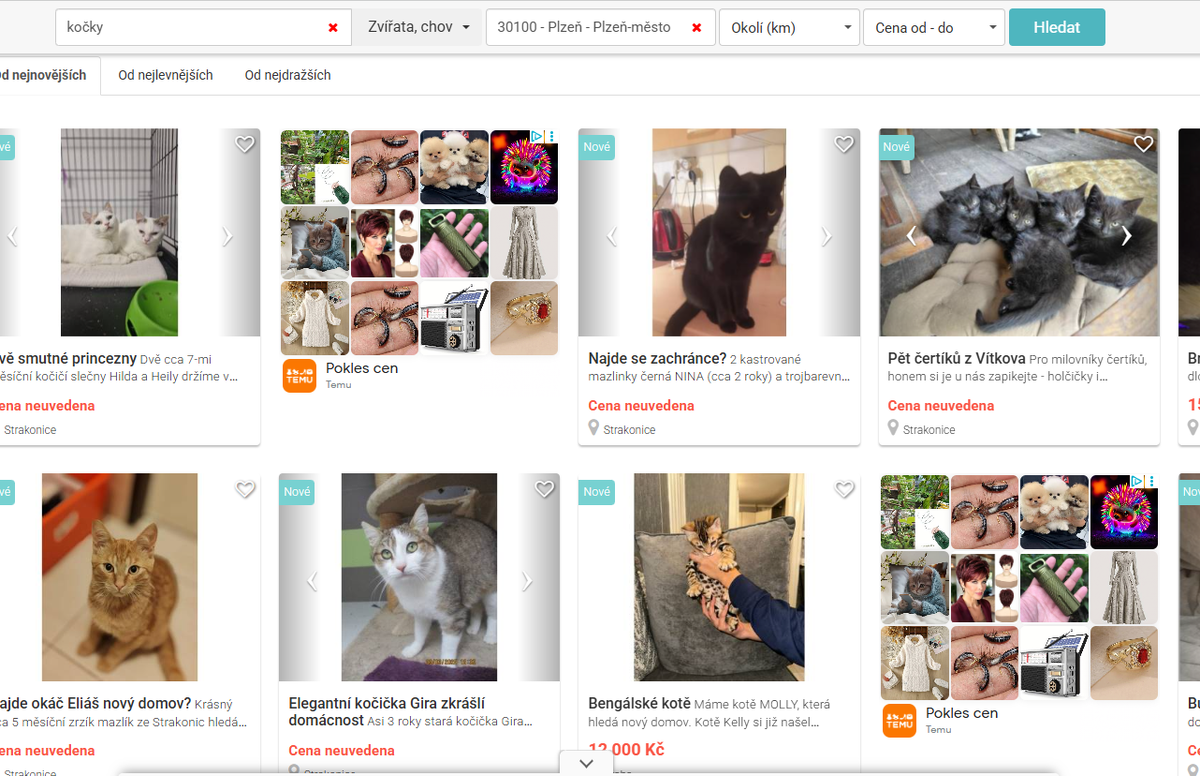Show next photo of the white cats listing
Image resolution: width=1200 pixels, height=776 pixels.
(227, 236)
